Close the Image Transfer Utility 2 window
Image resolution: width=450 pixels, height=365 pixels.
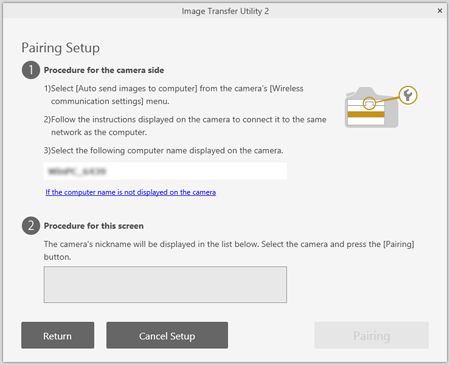pos(440,11)
